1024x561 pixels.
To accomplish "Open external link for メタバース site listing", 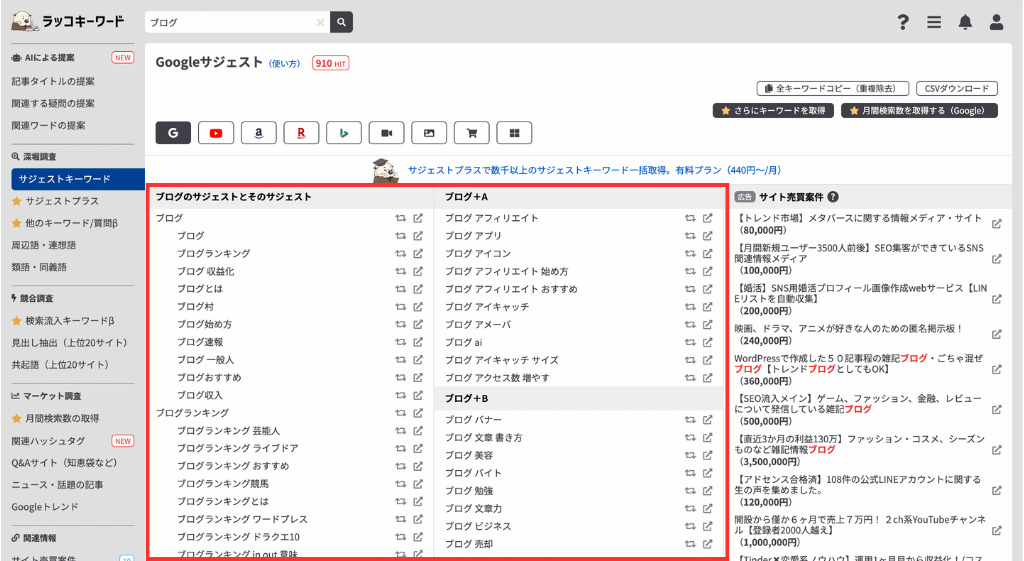I will pos(997,224).
